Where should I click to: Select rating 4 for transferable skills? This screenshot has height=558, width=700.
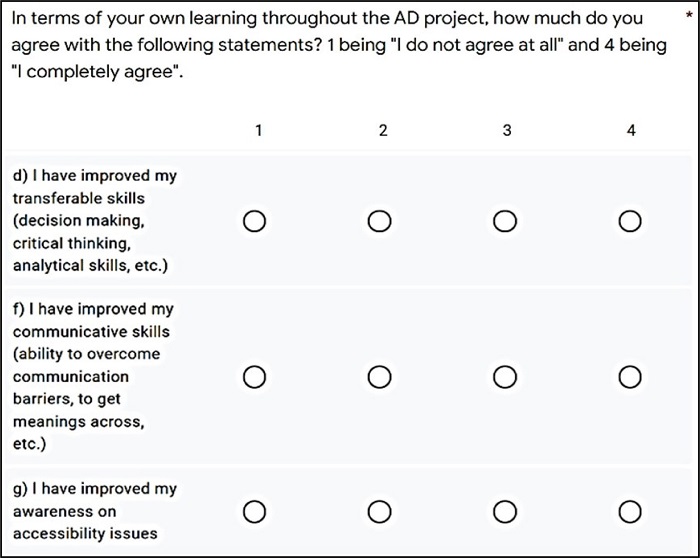630,221
